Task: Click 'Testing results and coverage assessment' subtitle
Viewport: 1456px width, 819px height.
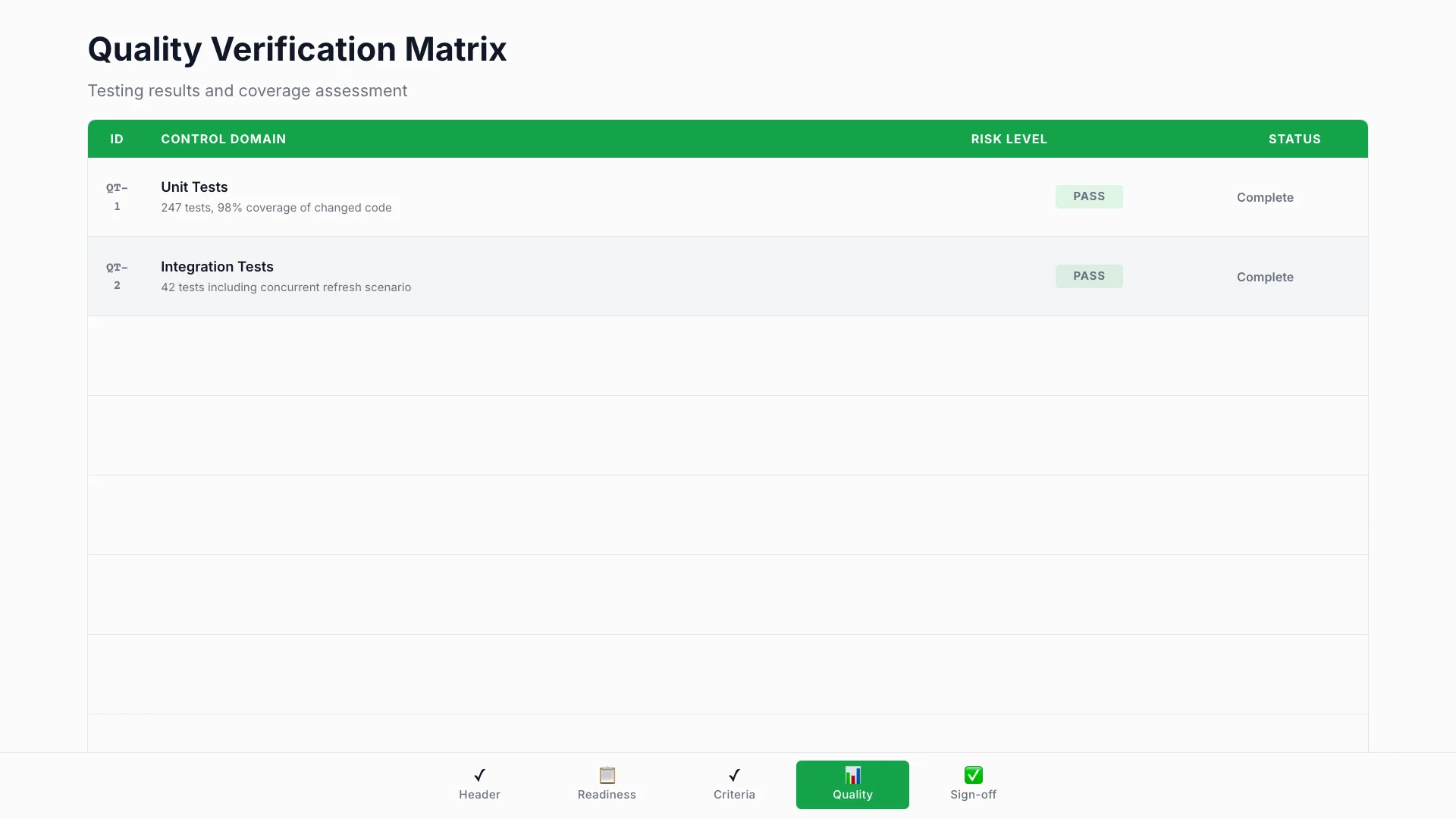Action: (x=247, y=91)
